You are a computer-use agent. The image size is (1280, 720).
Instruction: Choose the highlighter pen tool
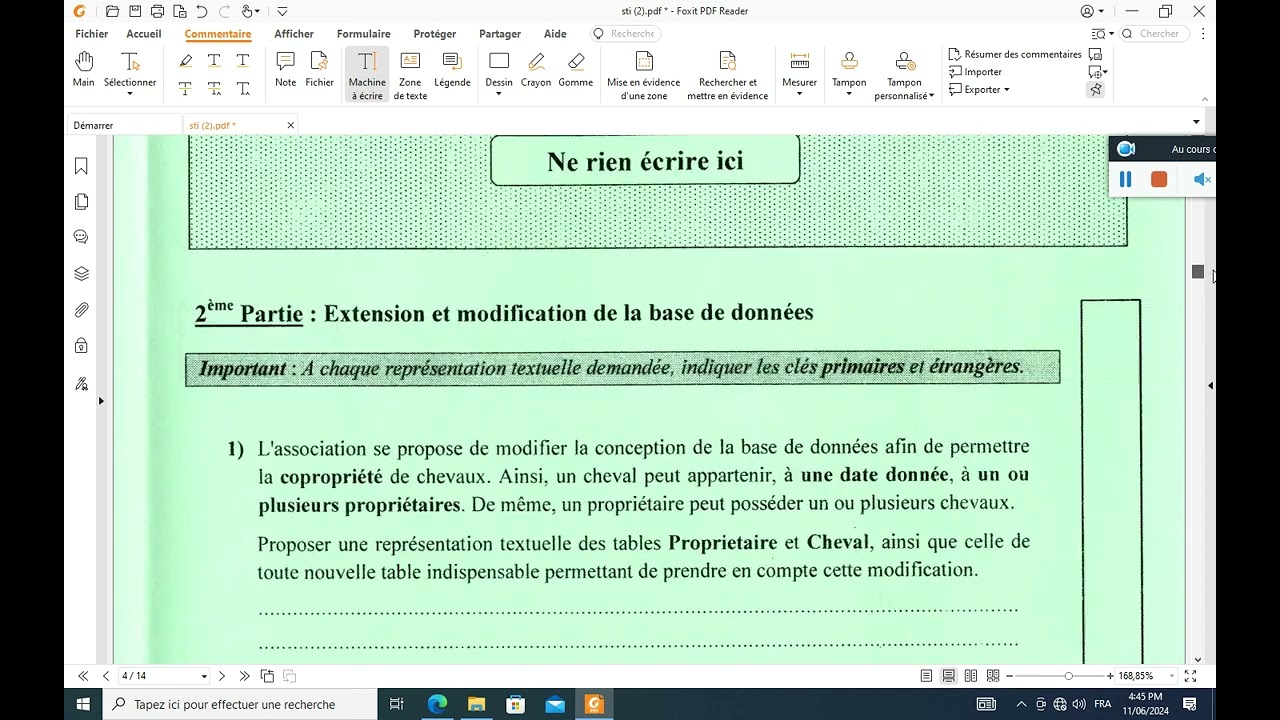click(185, 61)
